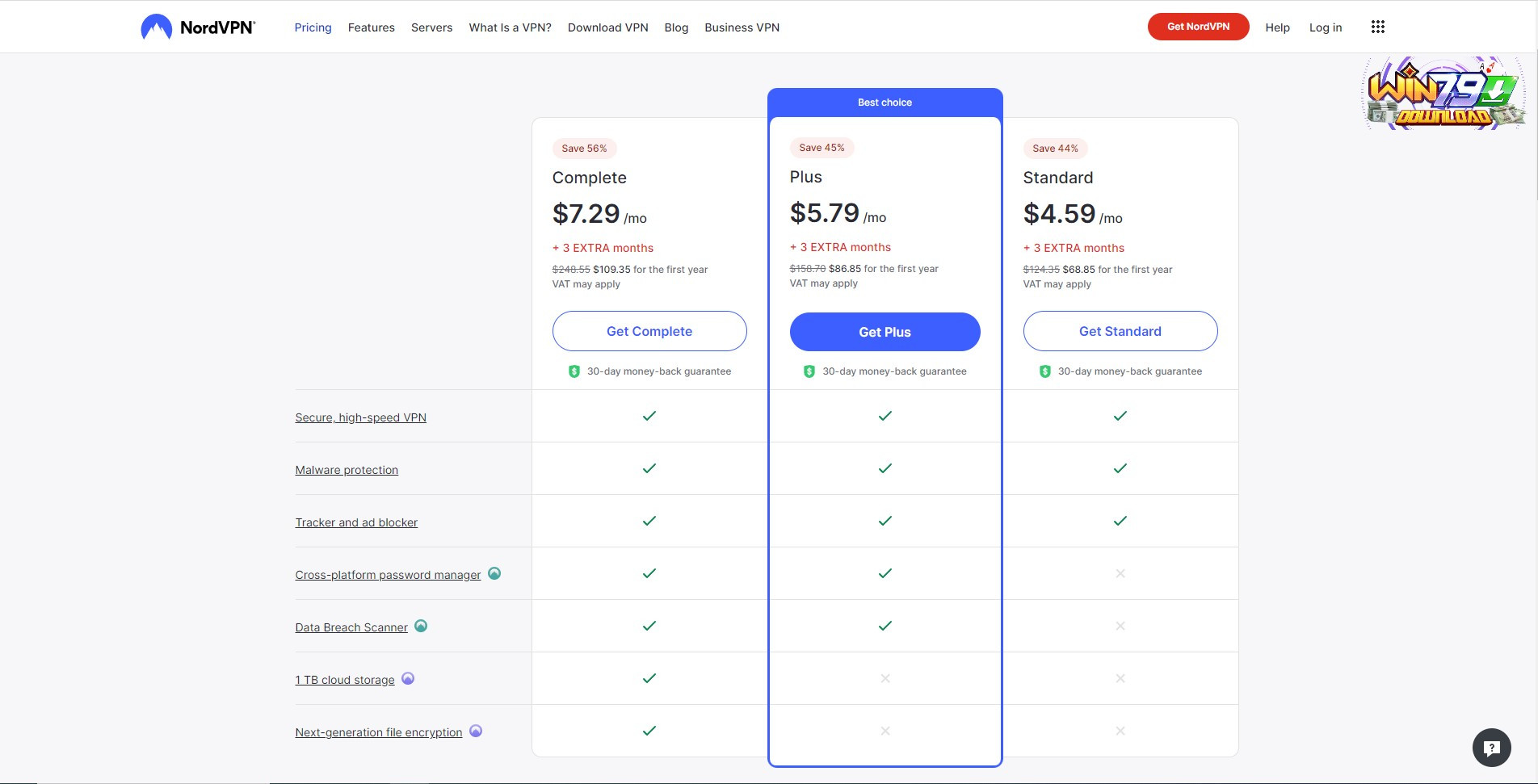Click the Standard plan title
Screen dimensions: 1538x784
coord(1058,178)
